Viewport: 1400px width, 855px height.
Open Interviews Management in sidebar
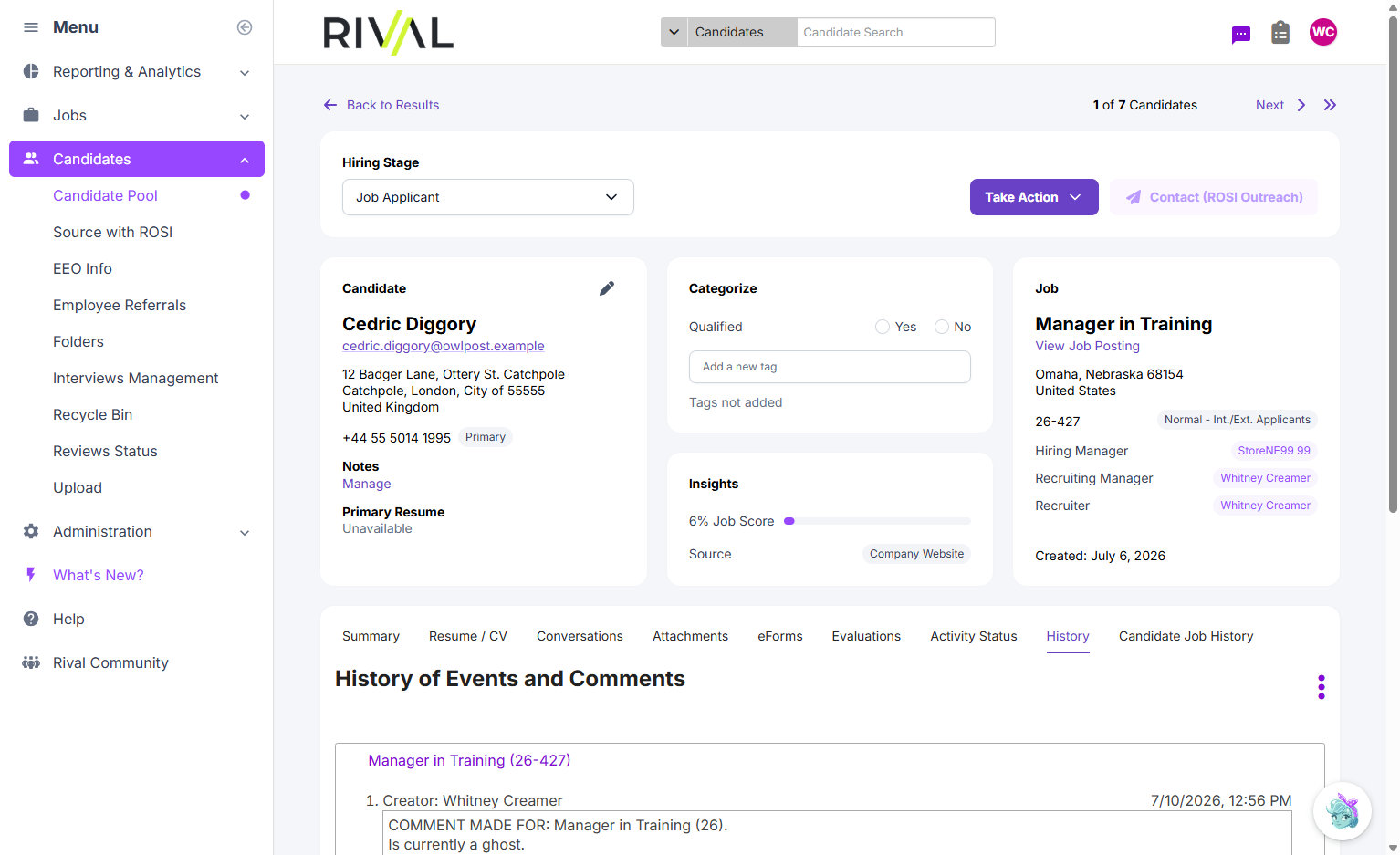[x=135, y=378]
